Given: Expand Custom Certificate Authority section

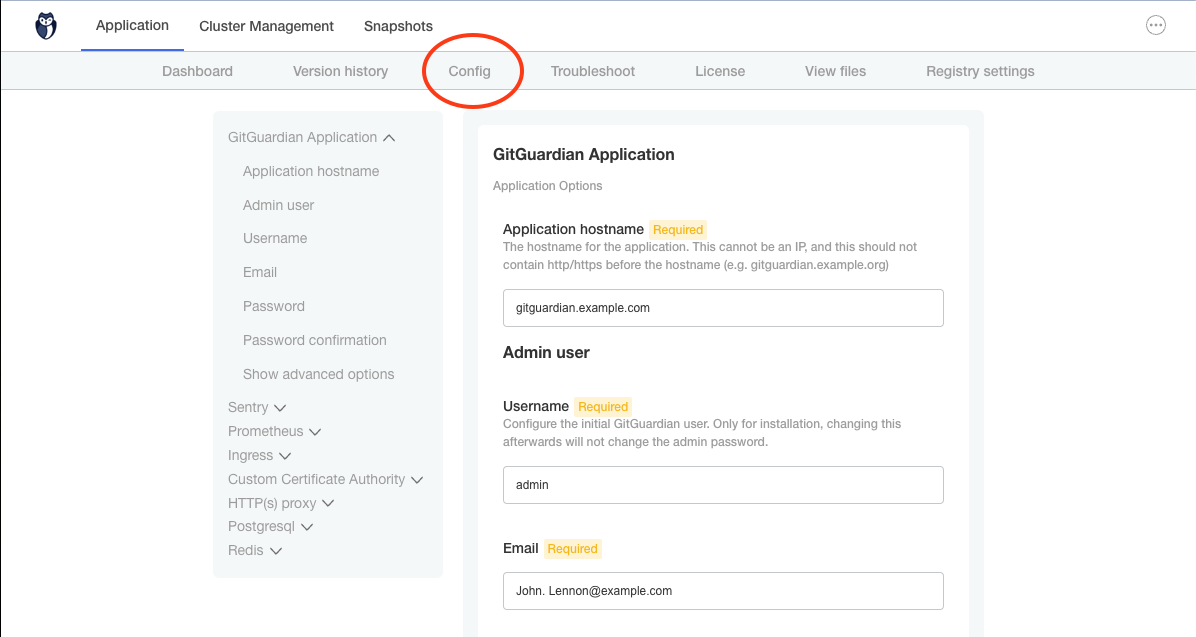Looking at the screenshot, I should click(325, 479).
